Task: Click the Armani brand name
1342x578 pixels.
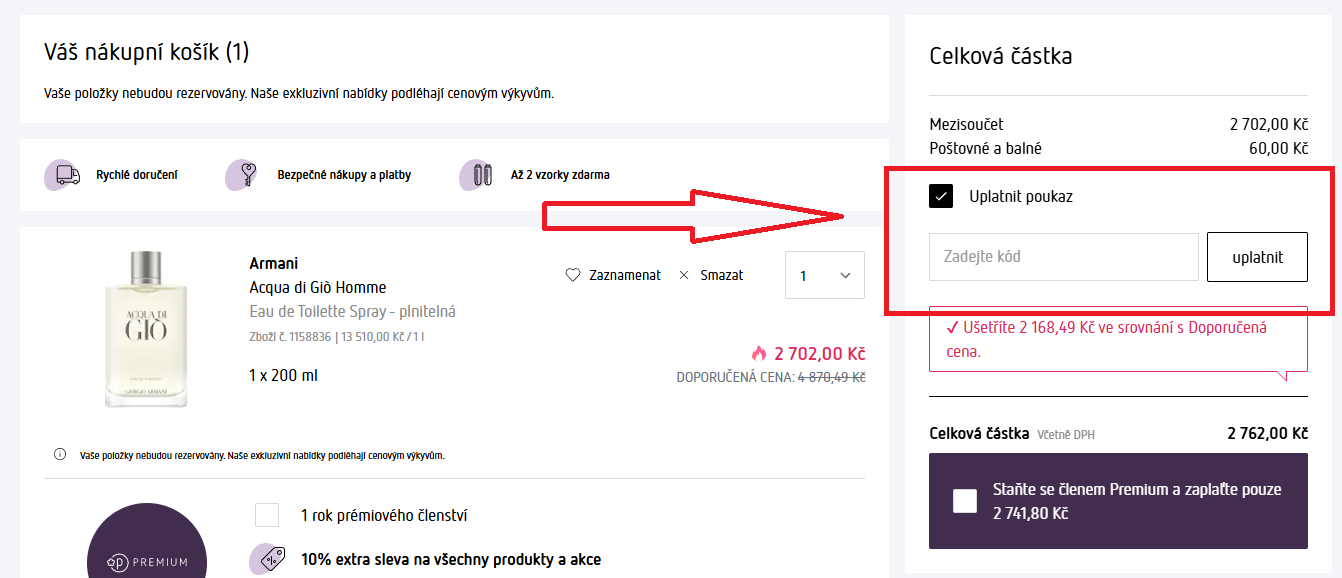Action: (x=273, y=264)
